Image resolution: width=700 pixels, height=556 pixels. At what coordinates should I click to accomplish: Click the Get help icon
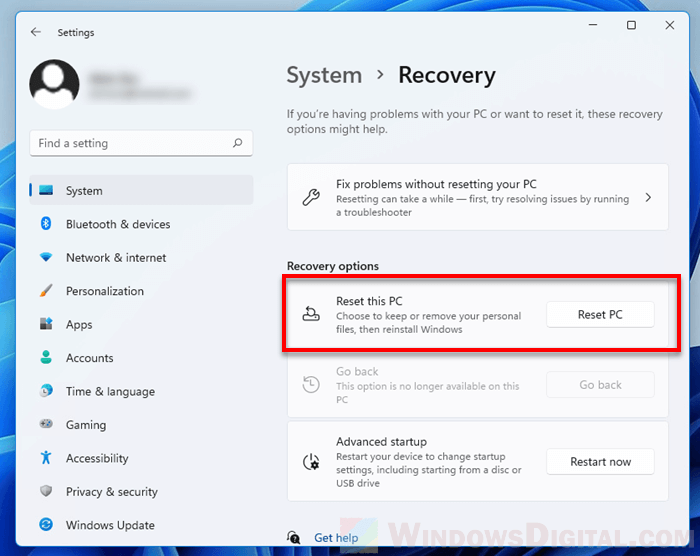[x=294, y=537]
